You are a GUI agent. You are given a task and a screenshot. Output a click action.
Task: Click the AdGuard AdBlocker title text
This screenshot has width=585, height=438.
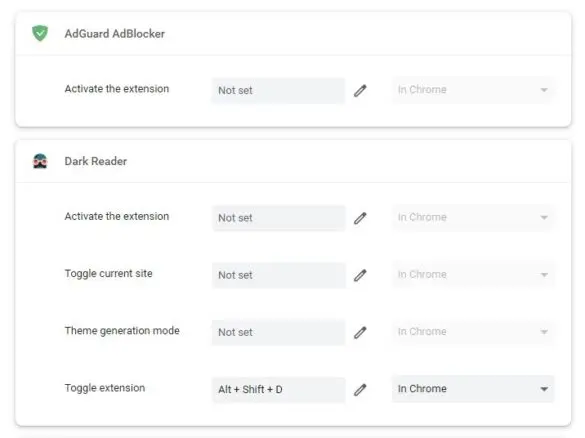(115, 34)
